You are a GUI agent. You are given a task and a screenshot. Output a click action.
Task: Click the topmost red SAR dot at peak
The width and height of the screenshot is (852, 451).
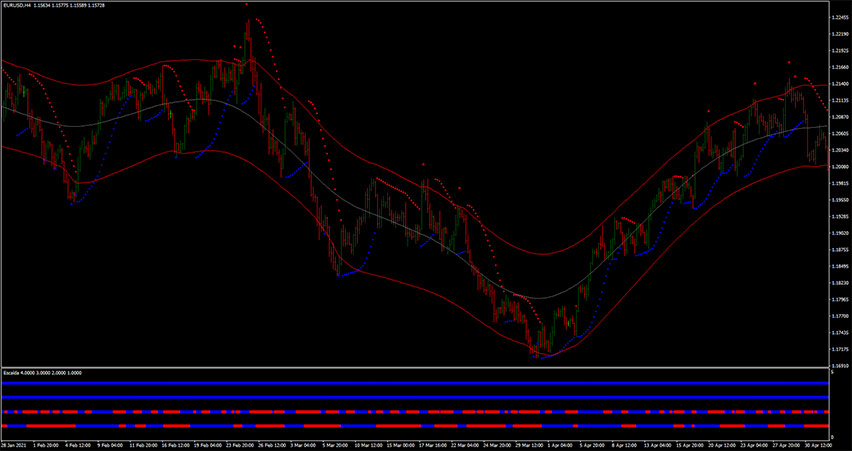tap(247, 4)
